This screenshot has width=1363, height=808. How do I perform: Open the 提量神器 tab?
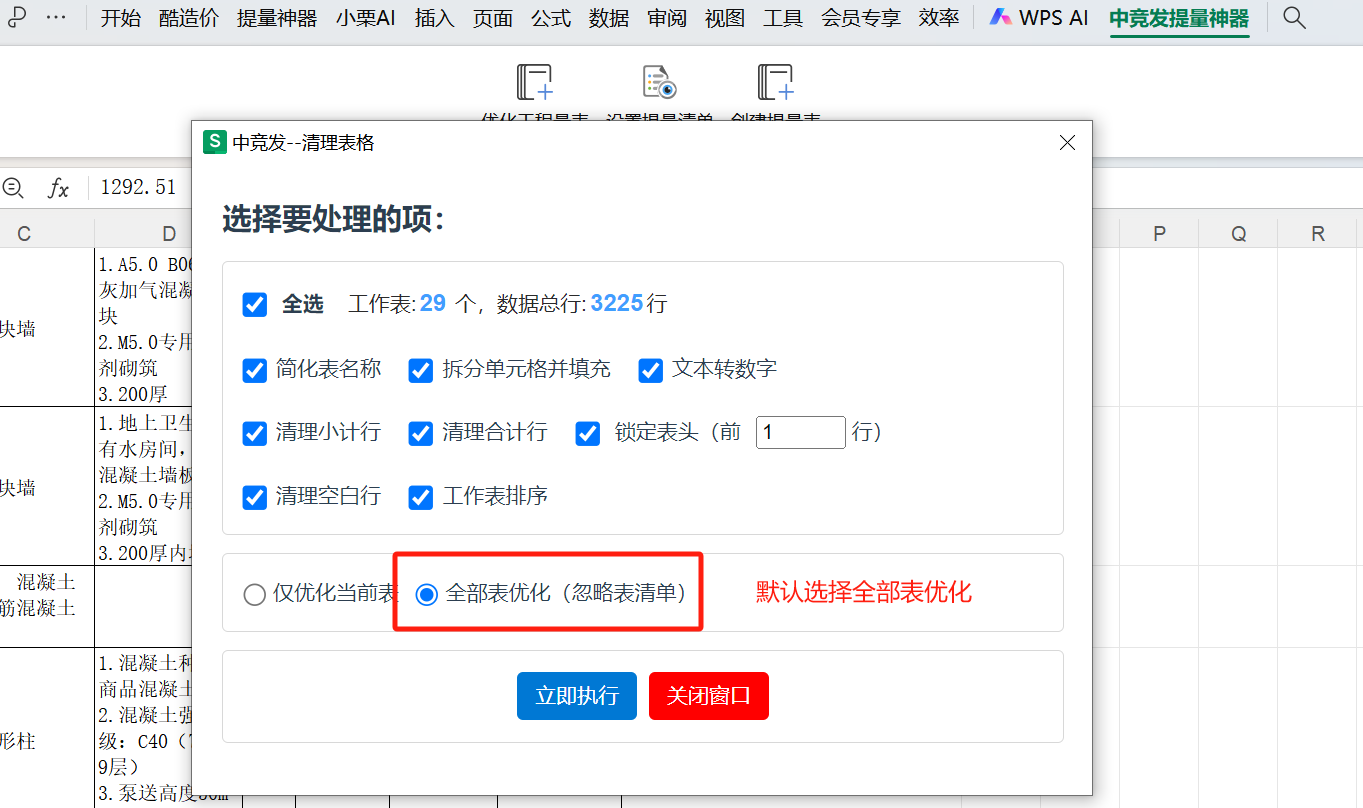277,18
